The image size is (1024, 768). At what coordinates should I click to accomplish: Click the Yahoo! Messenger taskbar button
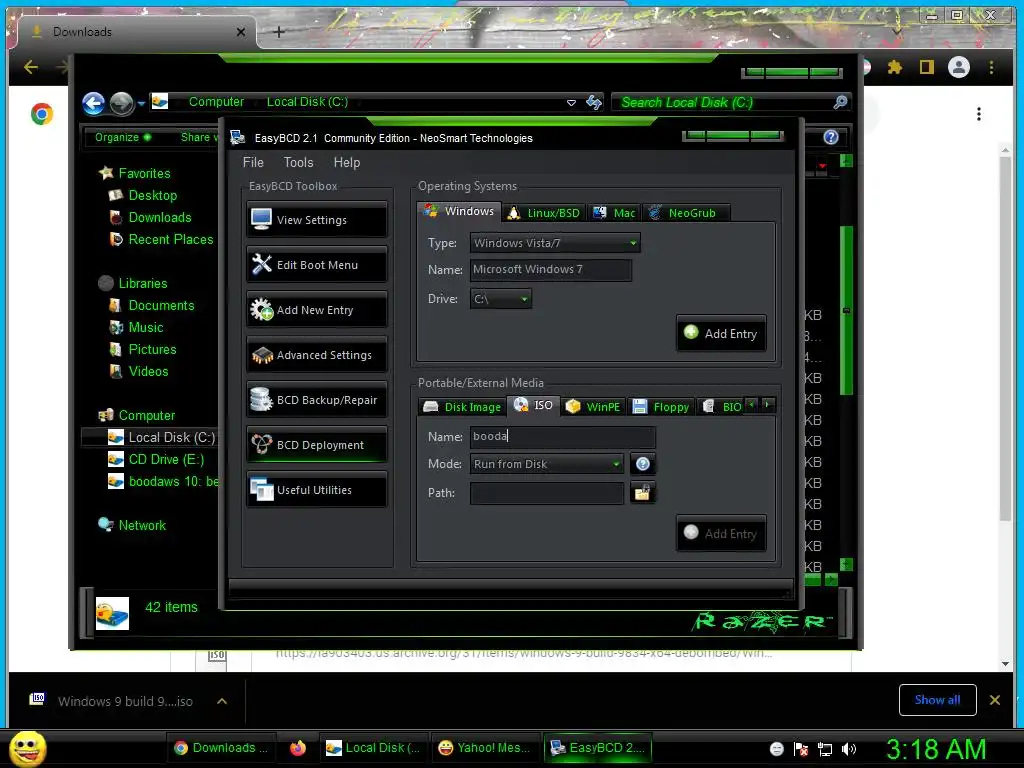click(x=485, y=748)
